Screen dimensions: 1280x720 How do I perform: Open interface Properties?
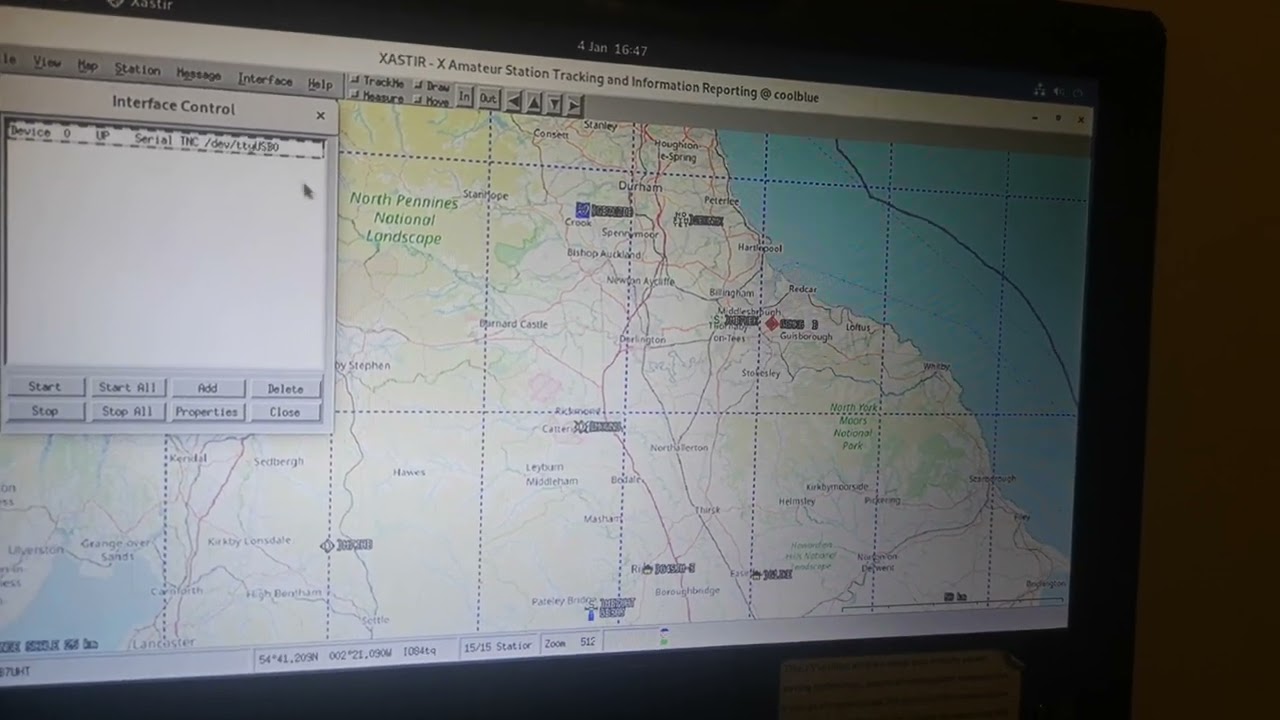pos(207,412)
